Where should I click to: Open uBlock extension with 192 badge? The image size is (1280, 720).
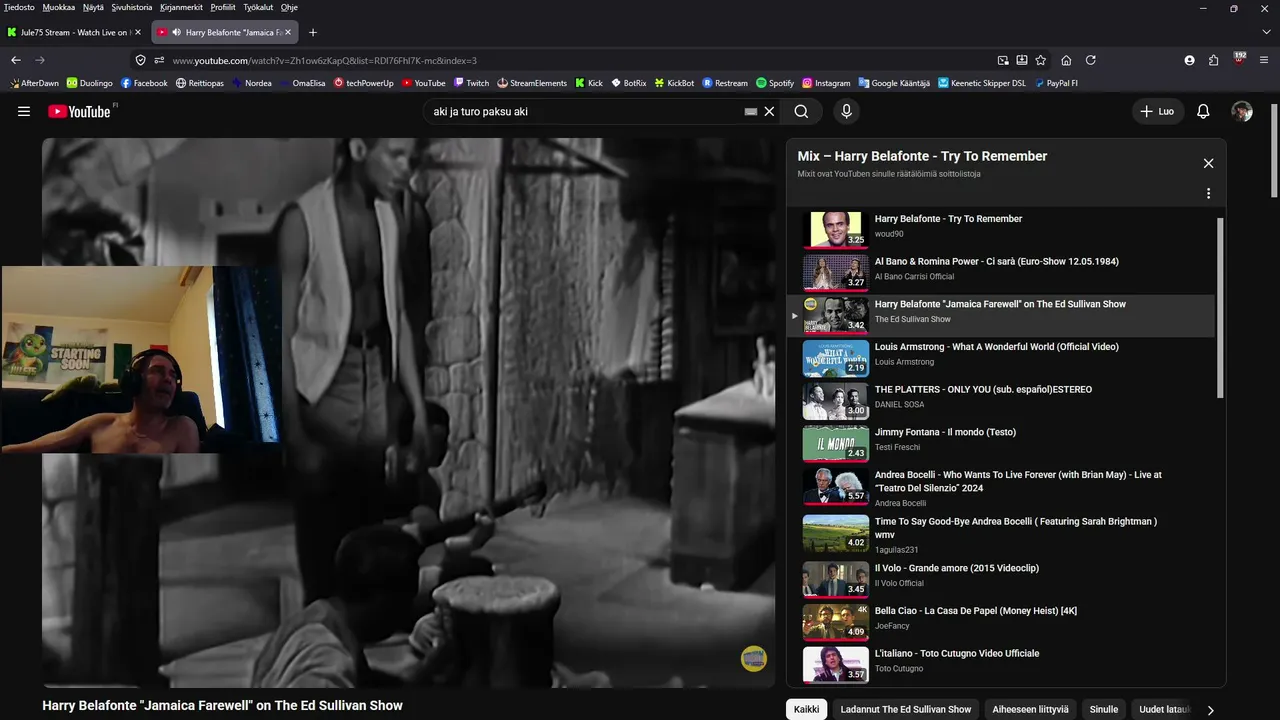pyautogui.click(x=1240, y=59)
